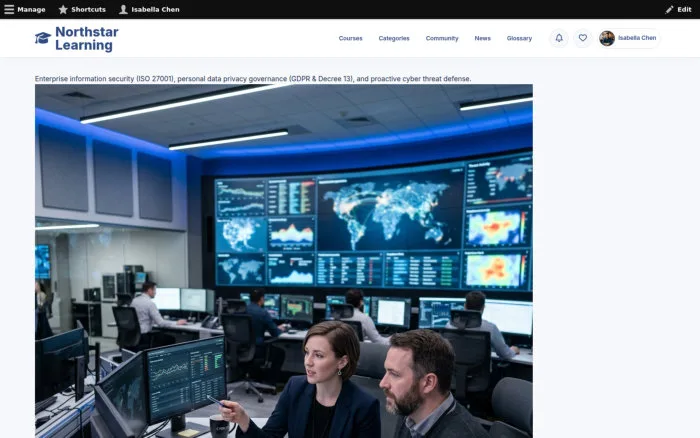Open notifications bell icon
Viewport: 700px width, 438px height.
[559, 38]
